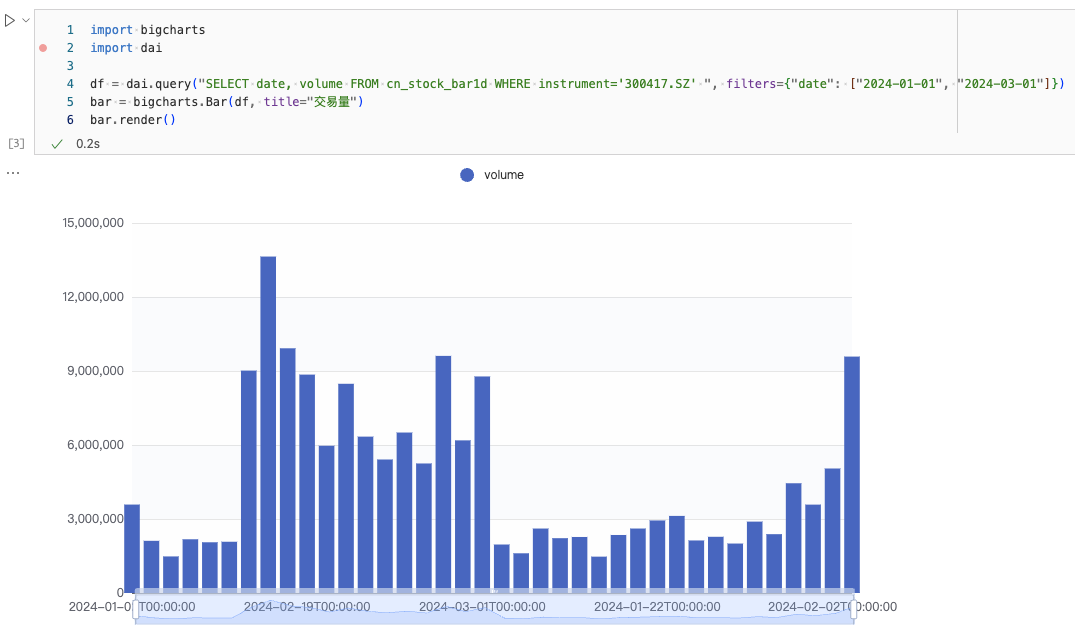Click the execution count [3] label
Viewport: 1075px width, 637px height.
[16, 143]
